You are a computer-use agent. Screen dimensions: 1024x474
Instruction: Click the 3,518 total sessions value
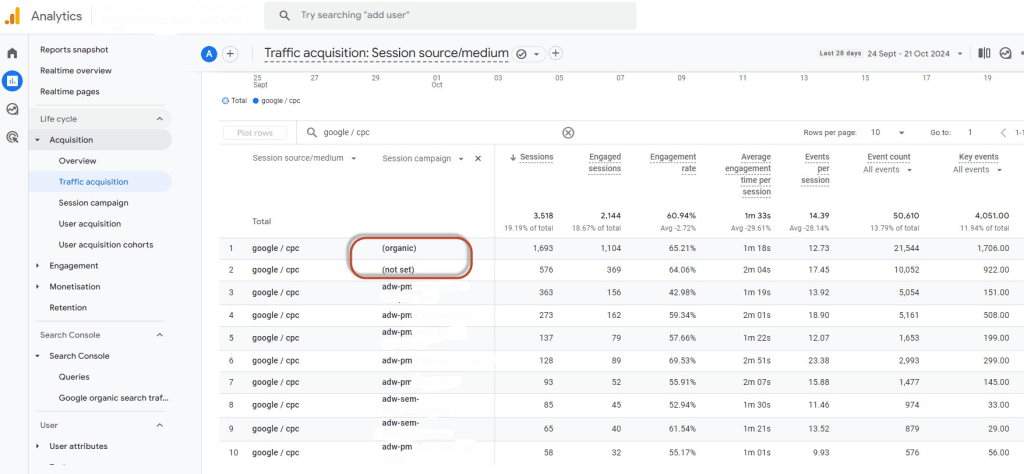542,215
